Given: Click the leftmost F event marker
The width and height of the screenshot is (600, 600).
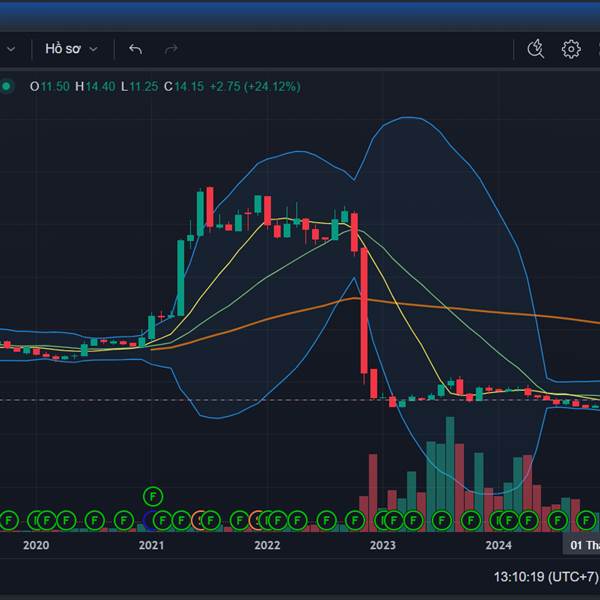Looking at the screenshot, I should tap(9, 520).
